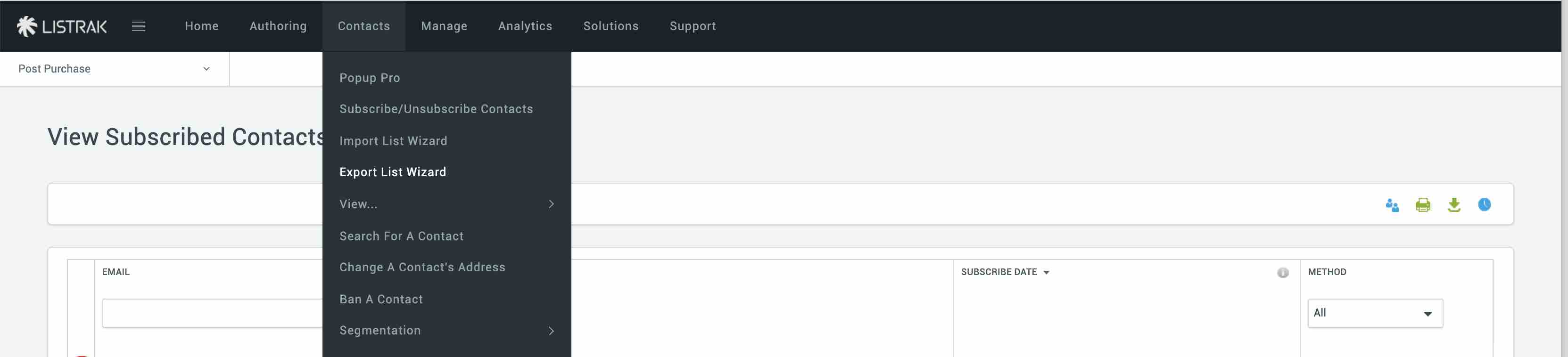Choose Search For A Contact
Viewport: 1568px width, 357px height.
(402, 236)
